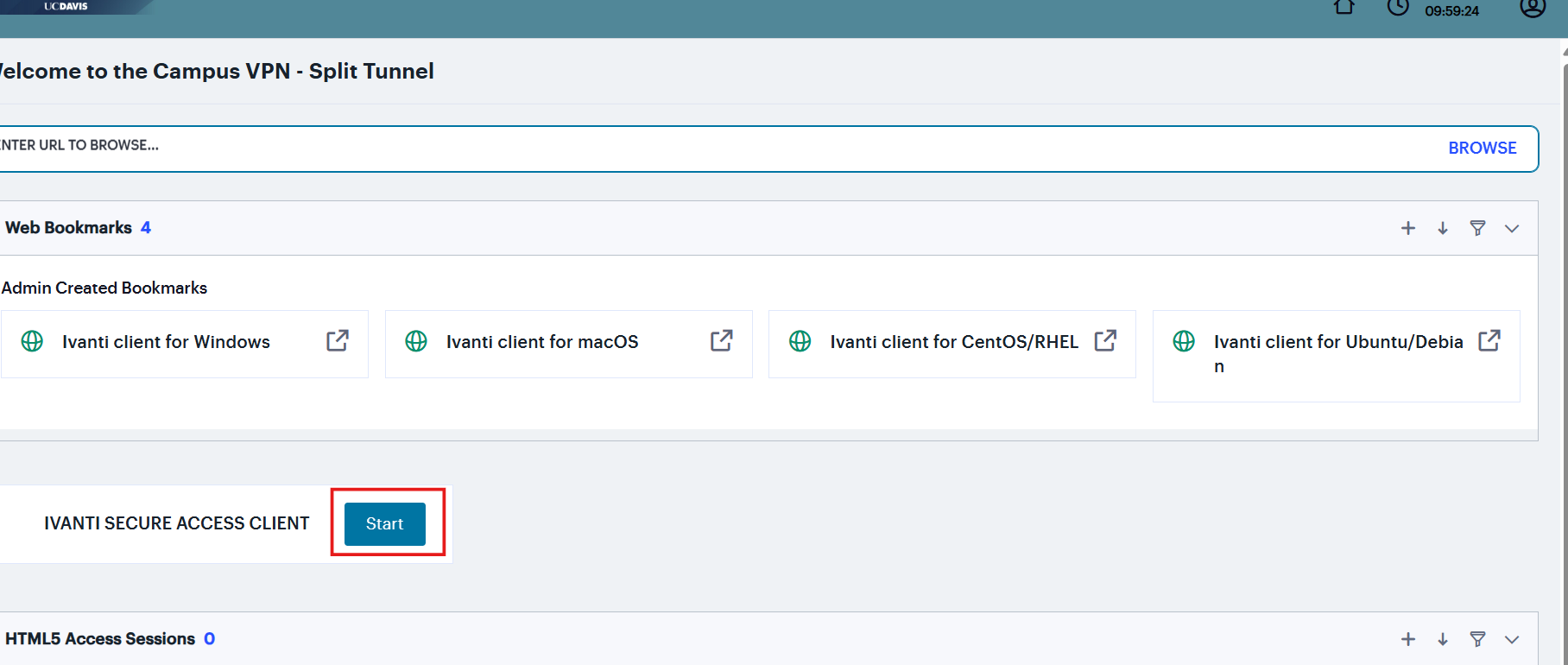Click the home icon in header
This screenshot has width=1568, height=665.
(x=1344, y=8)
